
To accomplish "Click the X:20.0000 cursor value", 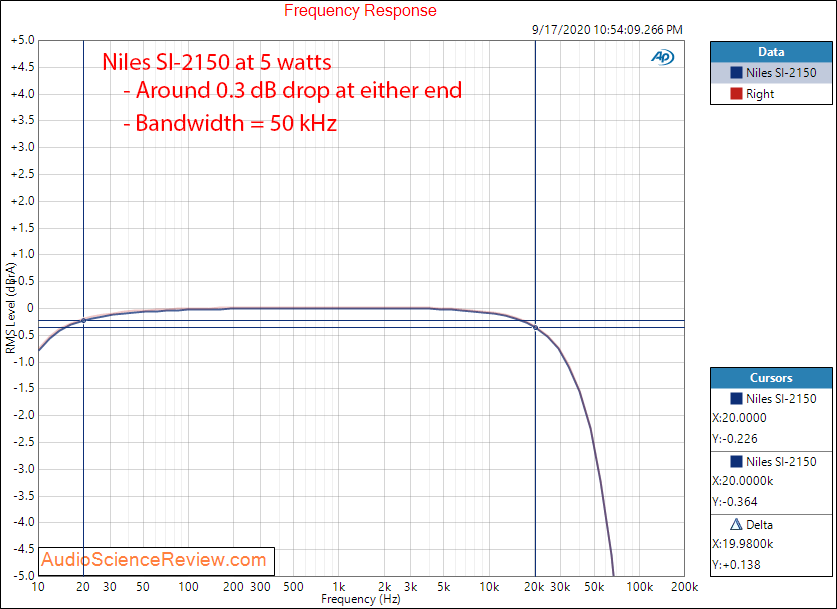I will coord(739,418).
